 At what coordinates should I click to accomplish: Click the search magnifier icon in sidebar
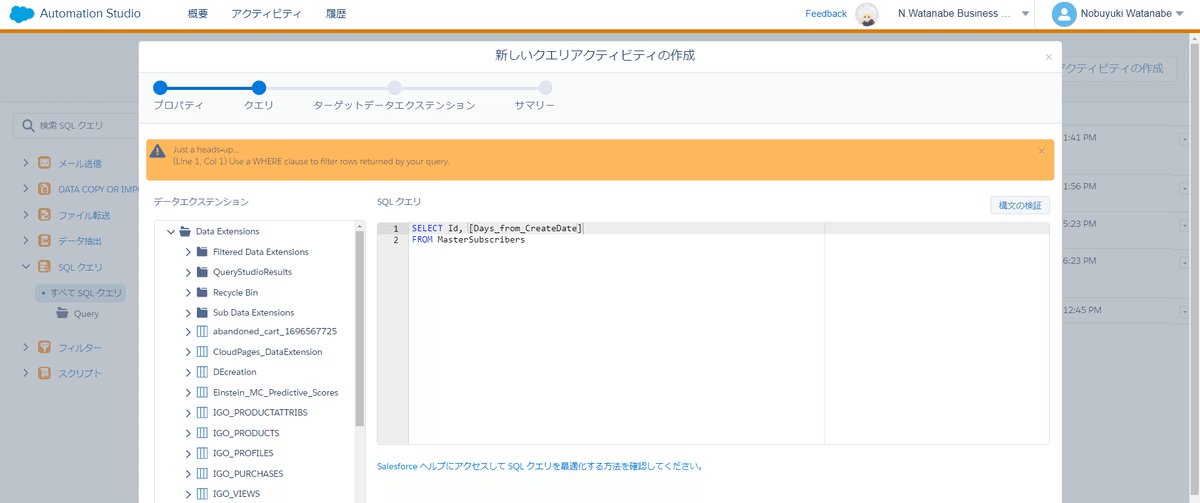click(27, 126)
